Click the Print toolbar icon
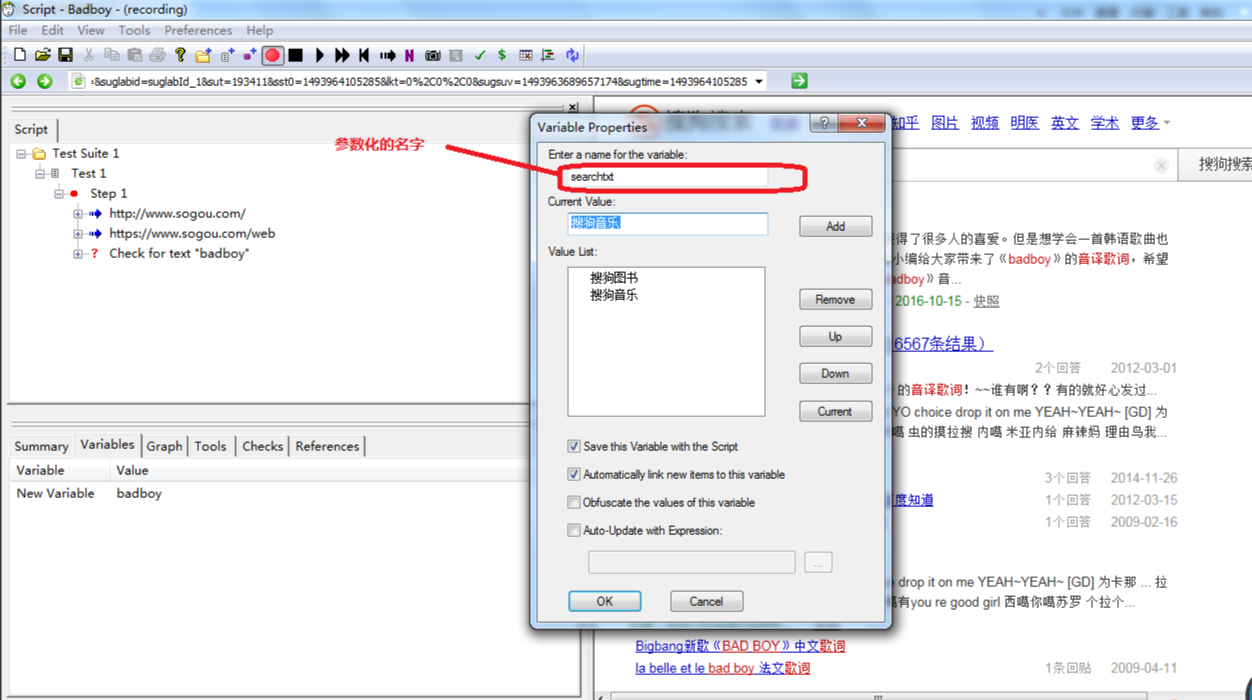Image resolution: width=1252 pixels, height=700 pixels. click(x=157, y=55)
